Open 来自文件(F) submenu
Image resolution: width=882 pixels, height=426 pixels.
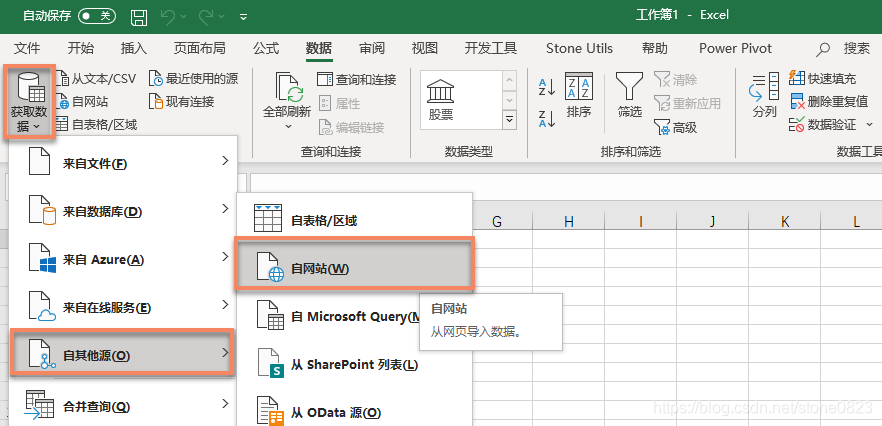click(123, 163)
